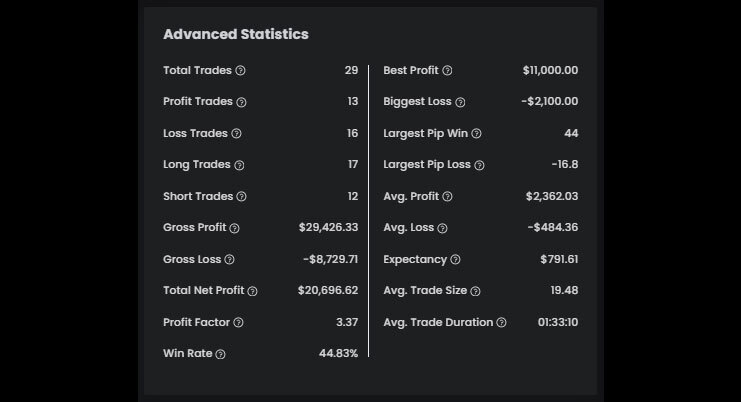Click the help icon beside Total Trades

pyautogui.click(x=240, y=71)
